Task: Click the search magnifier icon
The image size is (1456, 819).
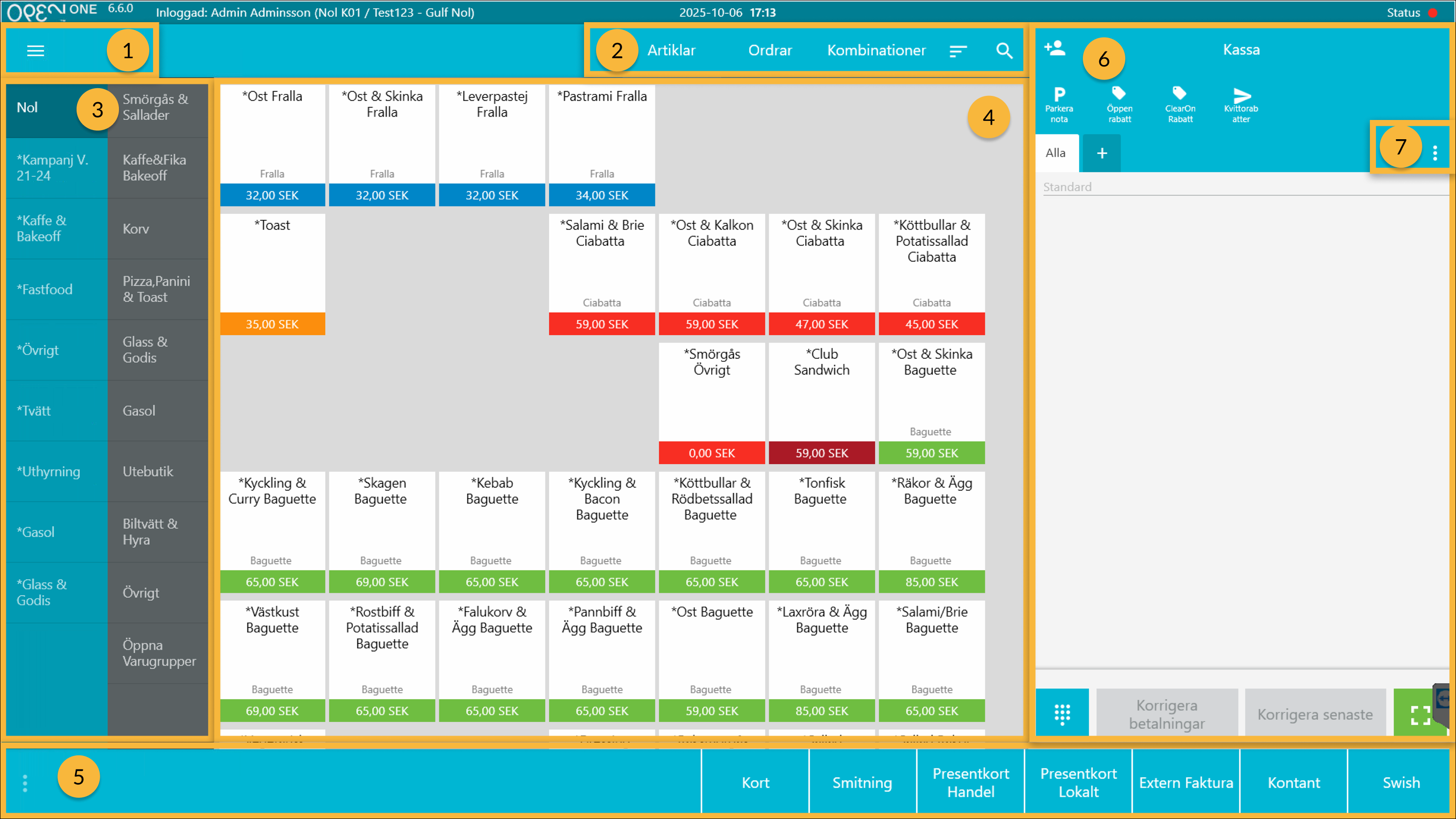Action: click(x=1004, y=51)
